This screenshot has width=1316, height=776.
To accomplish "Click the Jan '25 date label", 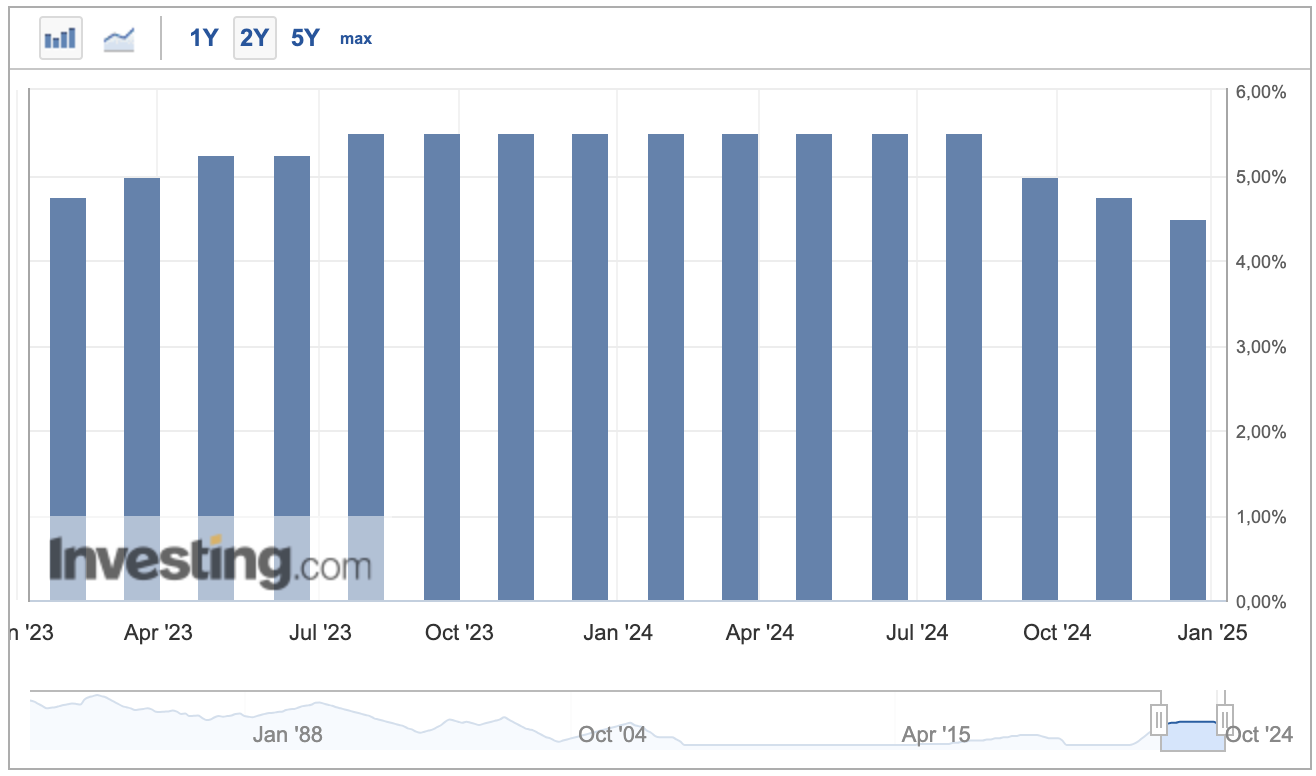I will (1211, 633).
